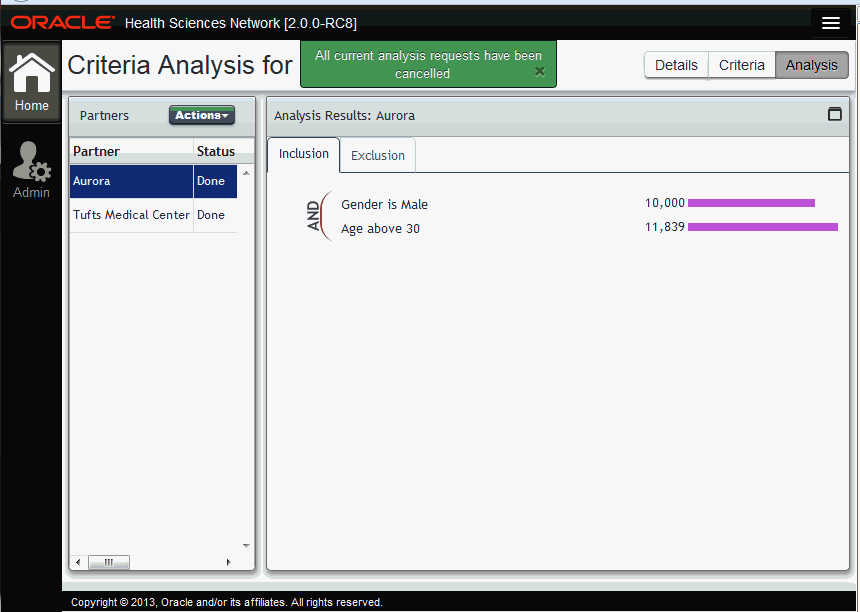Viewport: 860px width, 612px height.
Task: Click the Age above 30 criterion
Action: click(x=380, y=229)
